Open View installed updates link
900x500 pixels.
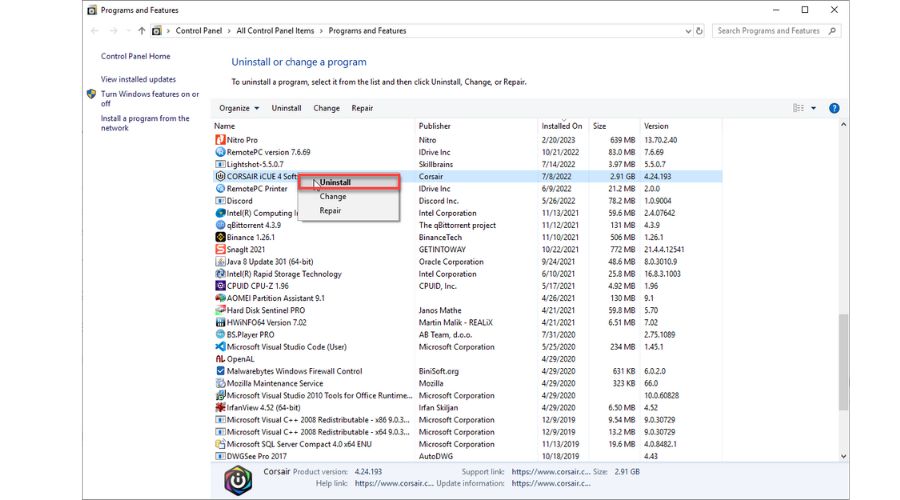tap(138, 79)
